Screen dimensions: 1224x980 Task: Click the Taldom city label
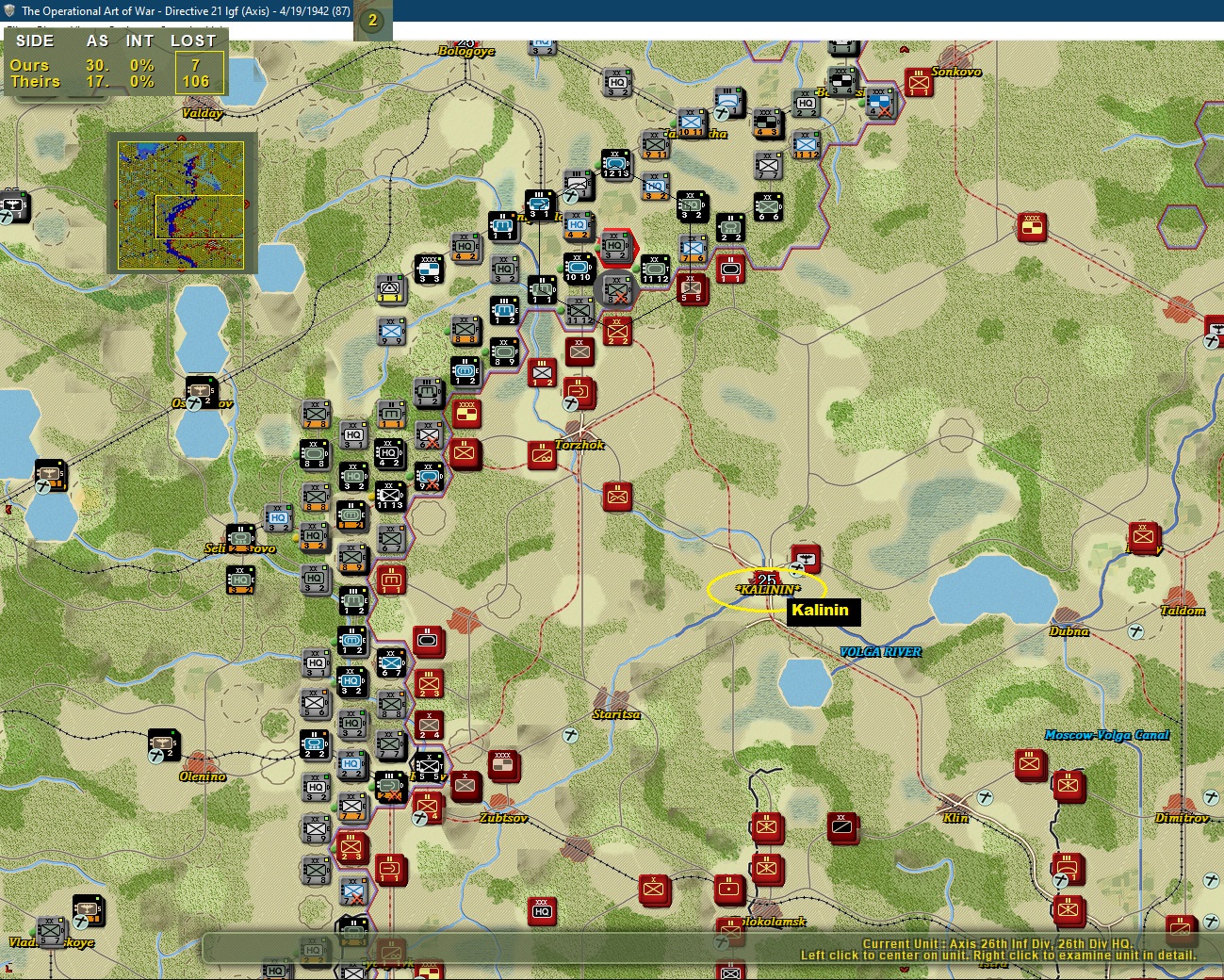click(x=1183, y=611)
